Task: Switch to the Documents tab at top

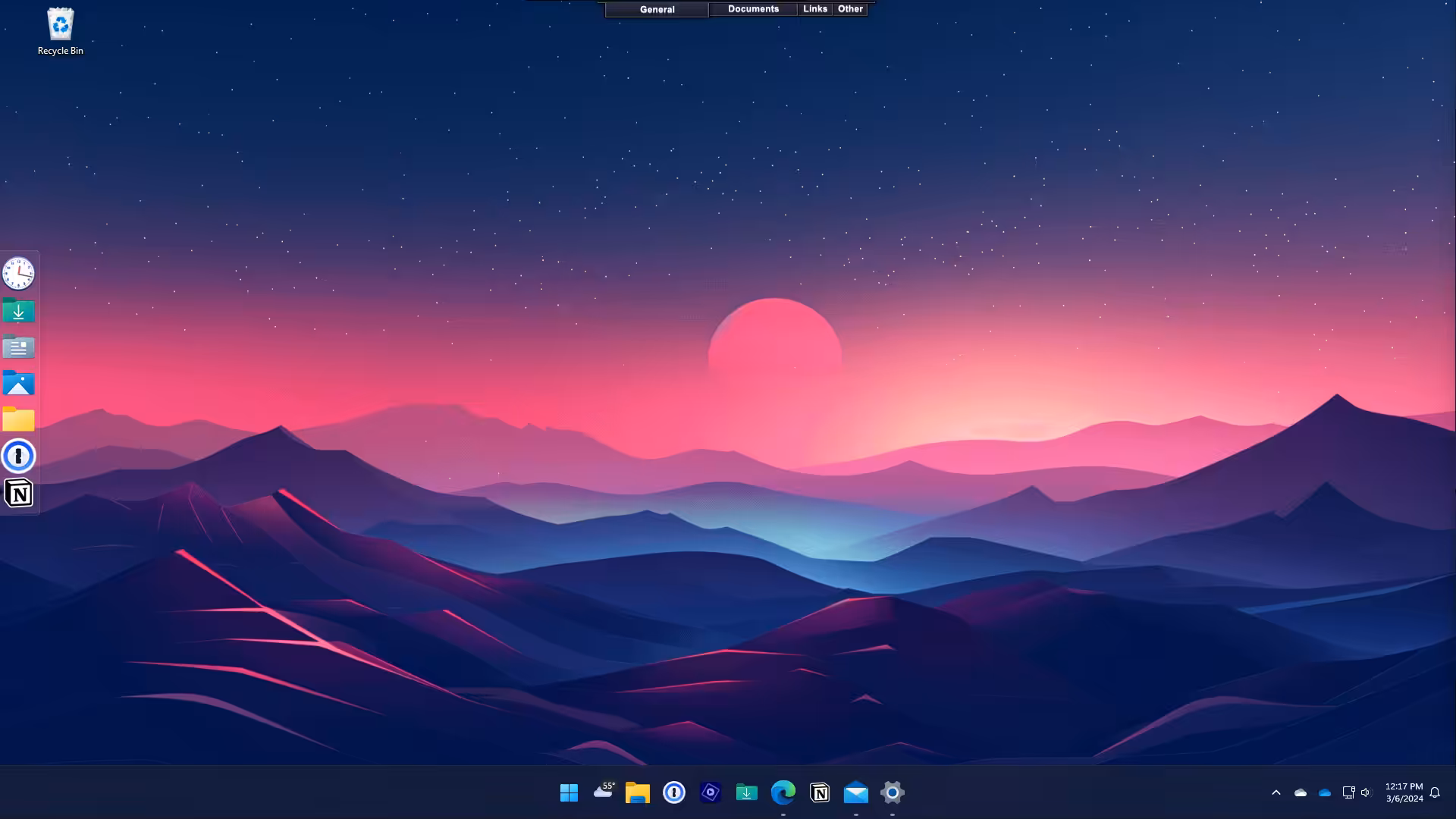Action: click(753, 9)
